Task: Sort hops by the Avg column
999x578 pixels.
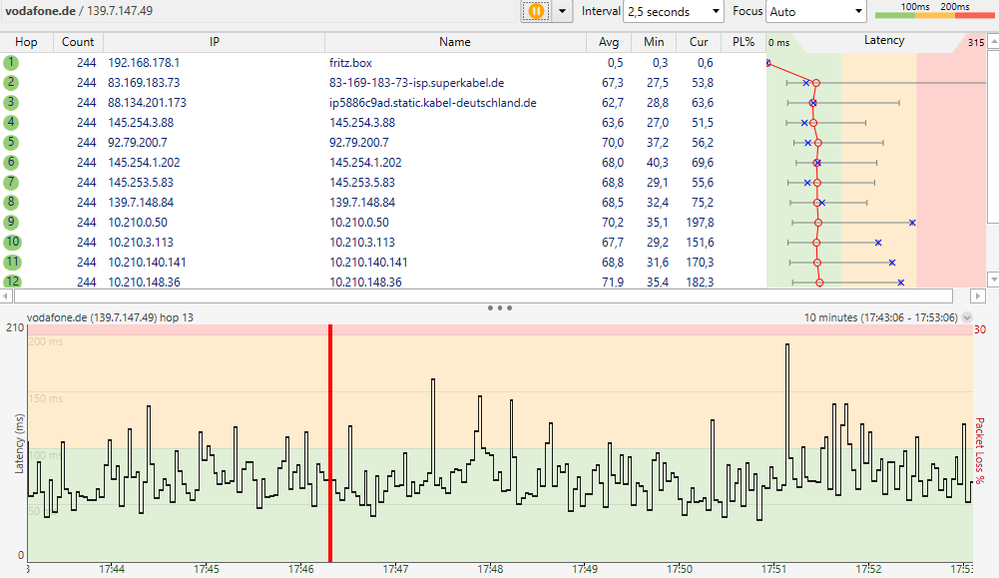Action: [x=611, y=42]
